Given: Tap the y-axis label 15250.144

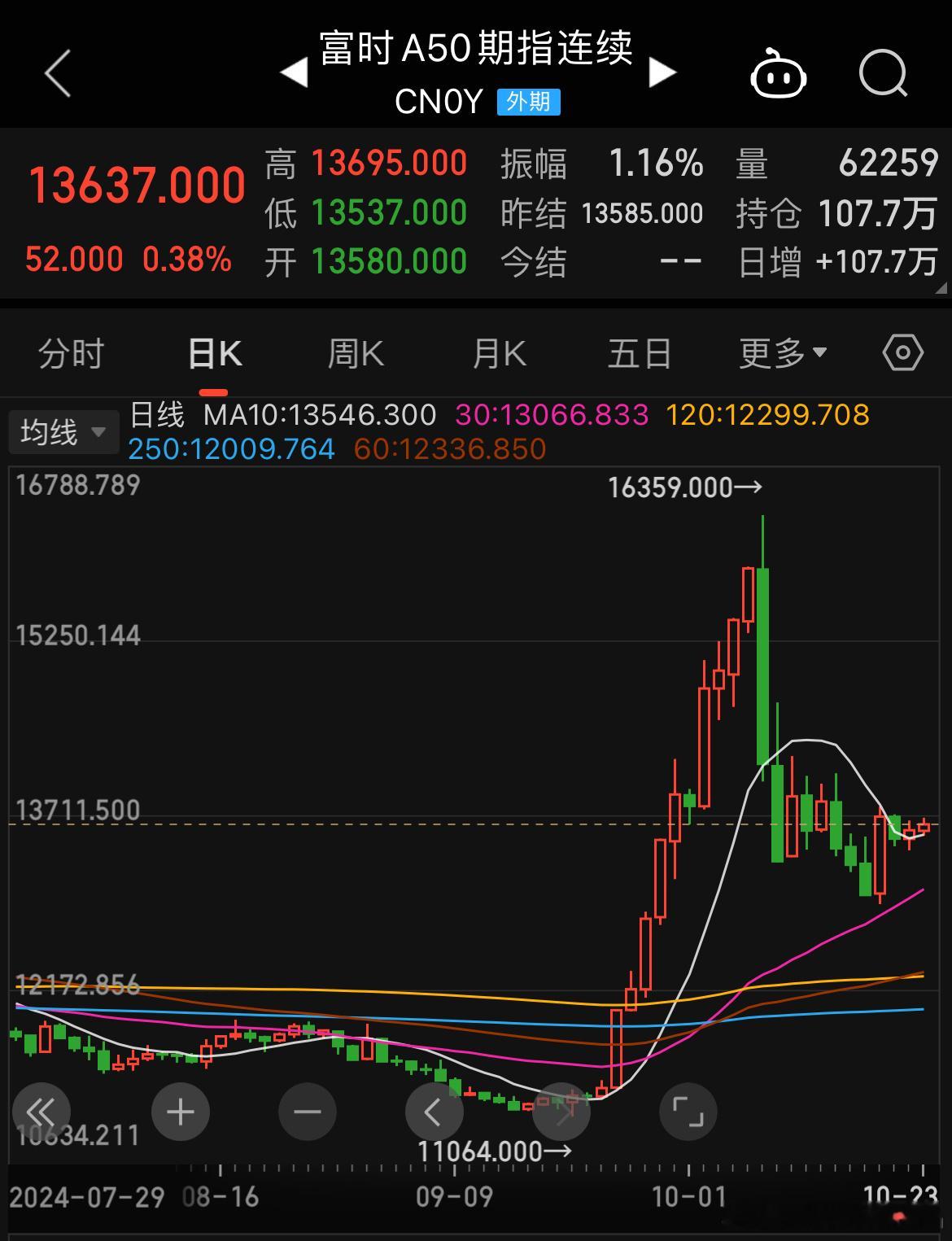Looking at the screenshot, I should click(78, 635).
